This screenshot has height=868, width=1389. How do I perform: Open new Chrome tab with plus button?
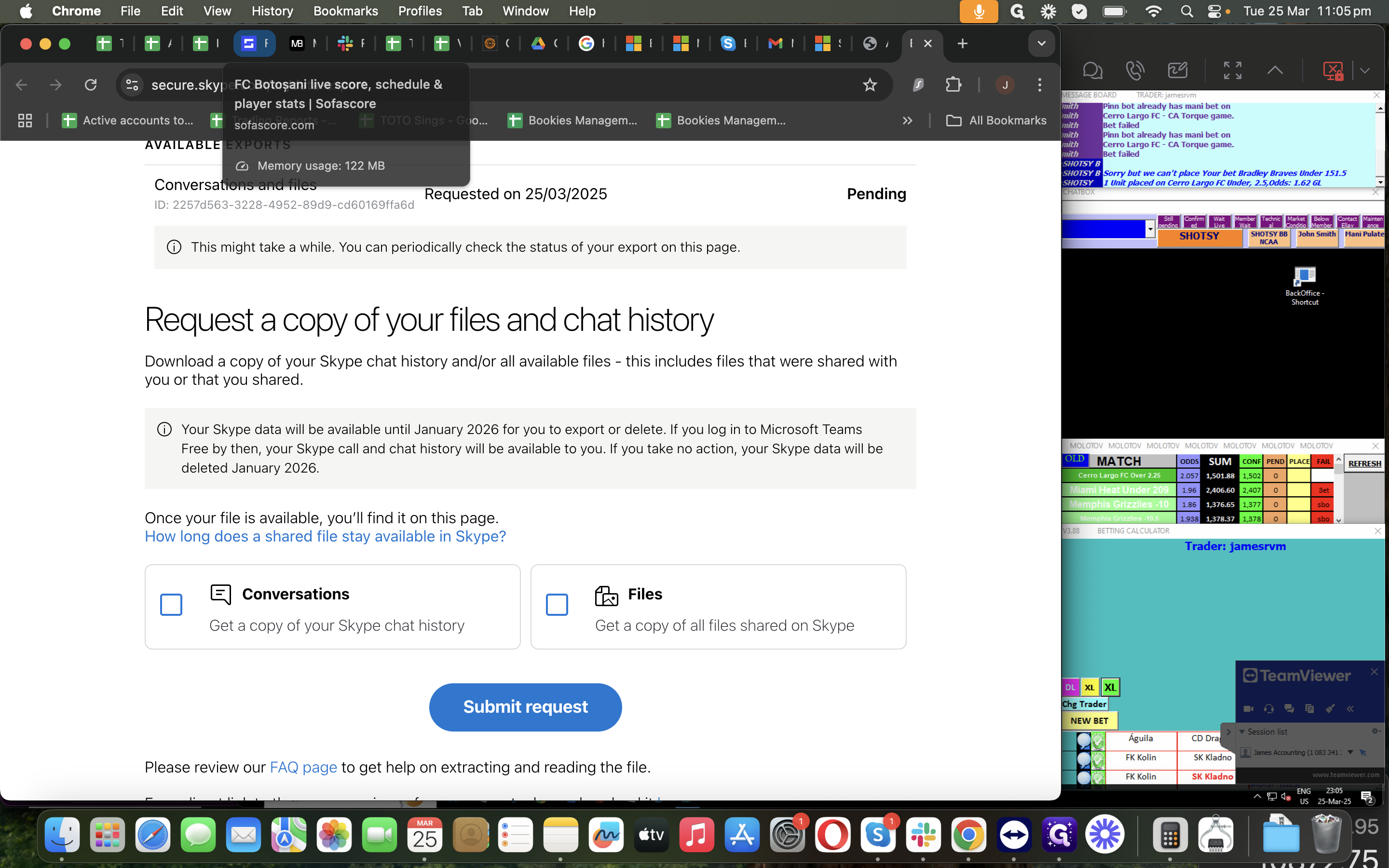pyautogui.click(x=963, y=43)
